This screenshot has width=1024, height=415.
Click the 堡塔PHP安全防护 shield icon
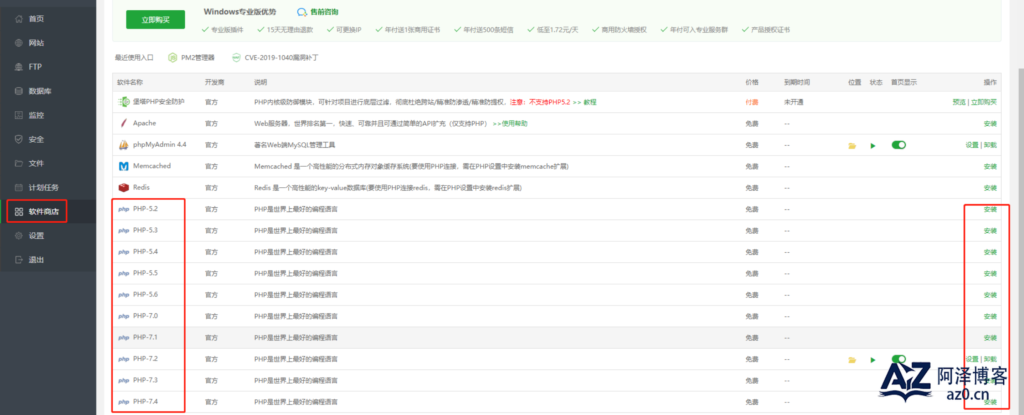click(123, 102)
